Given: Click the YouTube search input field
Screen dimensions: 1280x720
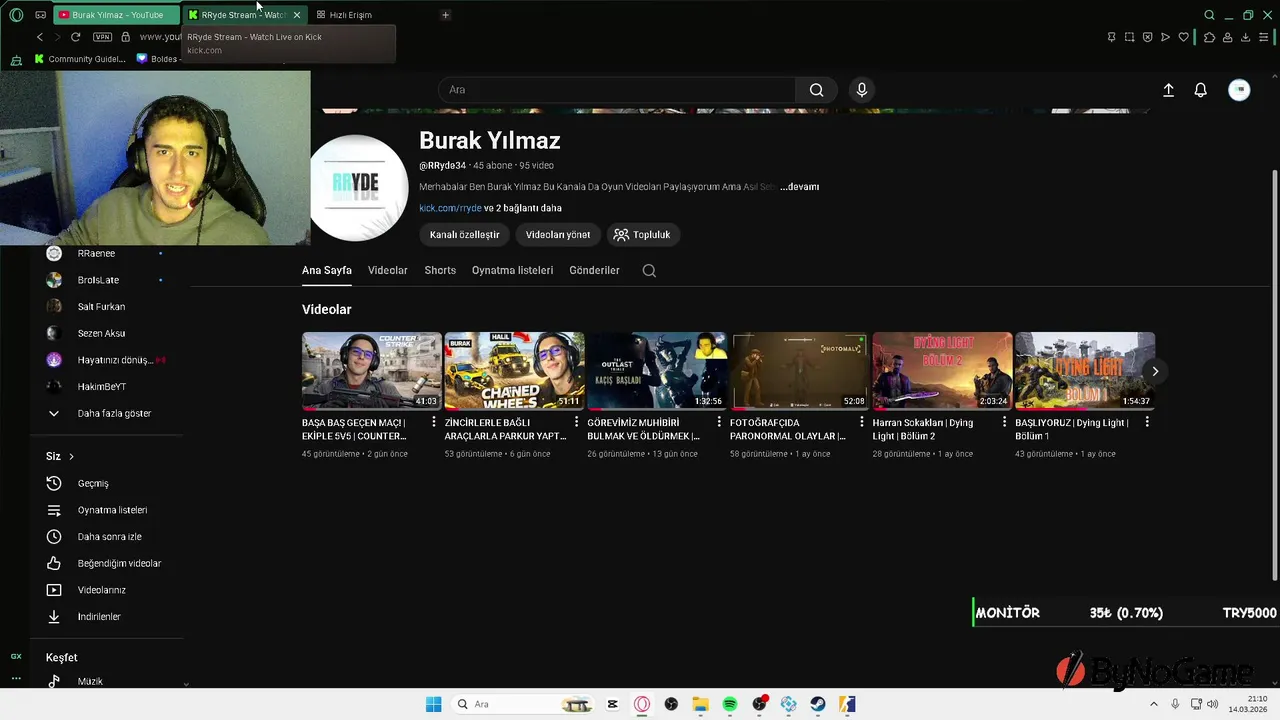Looking at the screenshot, I should [x=617, y=90].
